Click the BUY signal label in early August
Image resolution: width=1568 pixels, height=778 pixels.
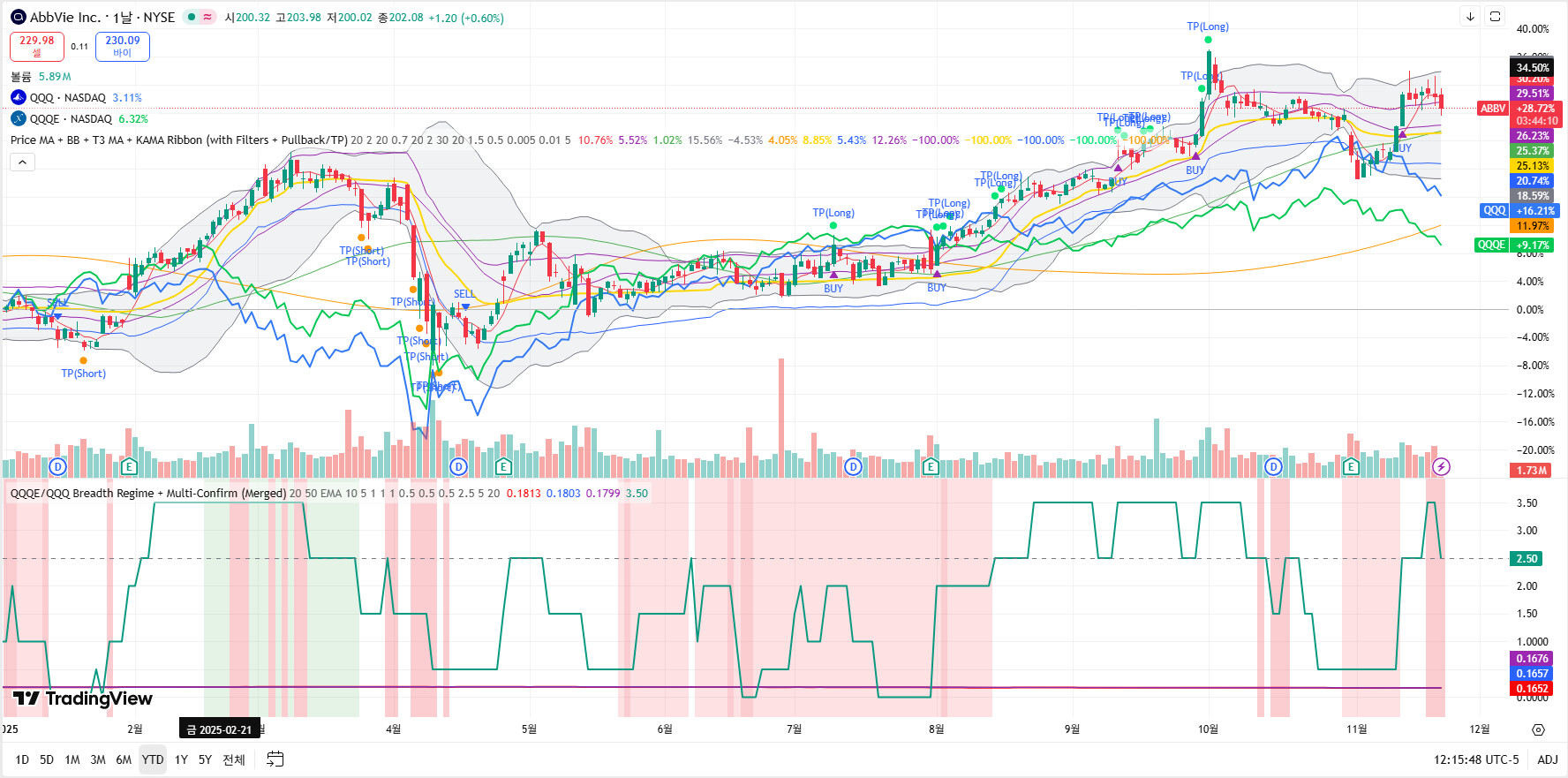(937, 288)
